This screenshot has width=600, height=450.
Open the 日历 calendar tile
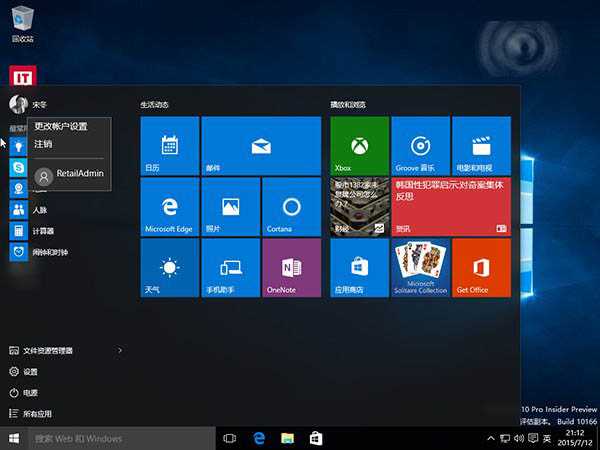pyautogui.click(x=169, y=146)
